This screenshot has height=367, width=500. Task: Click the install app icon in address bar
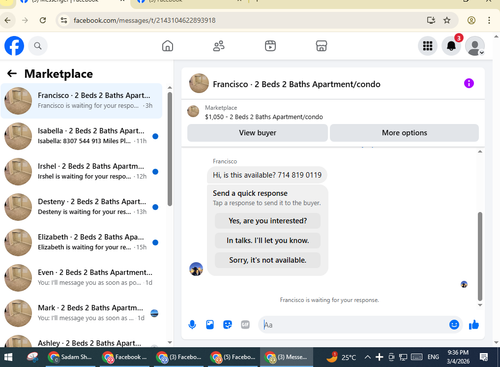click(431, 20)
